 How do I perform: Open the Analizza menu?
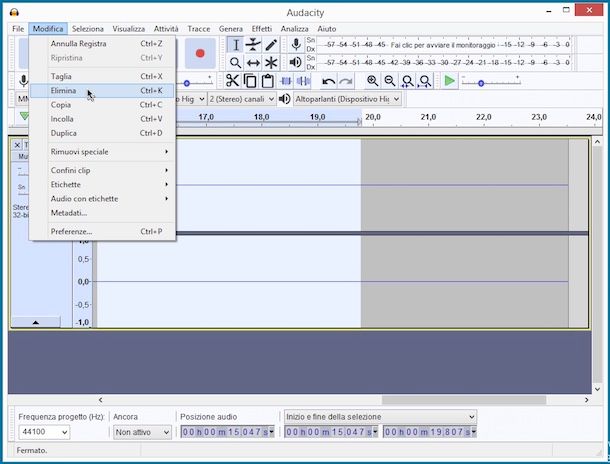294,29
